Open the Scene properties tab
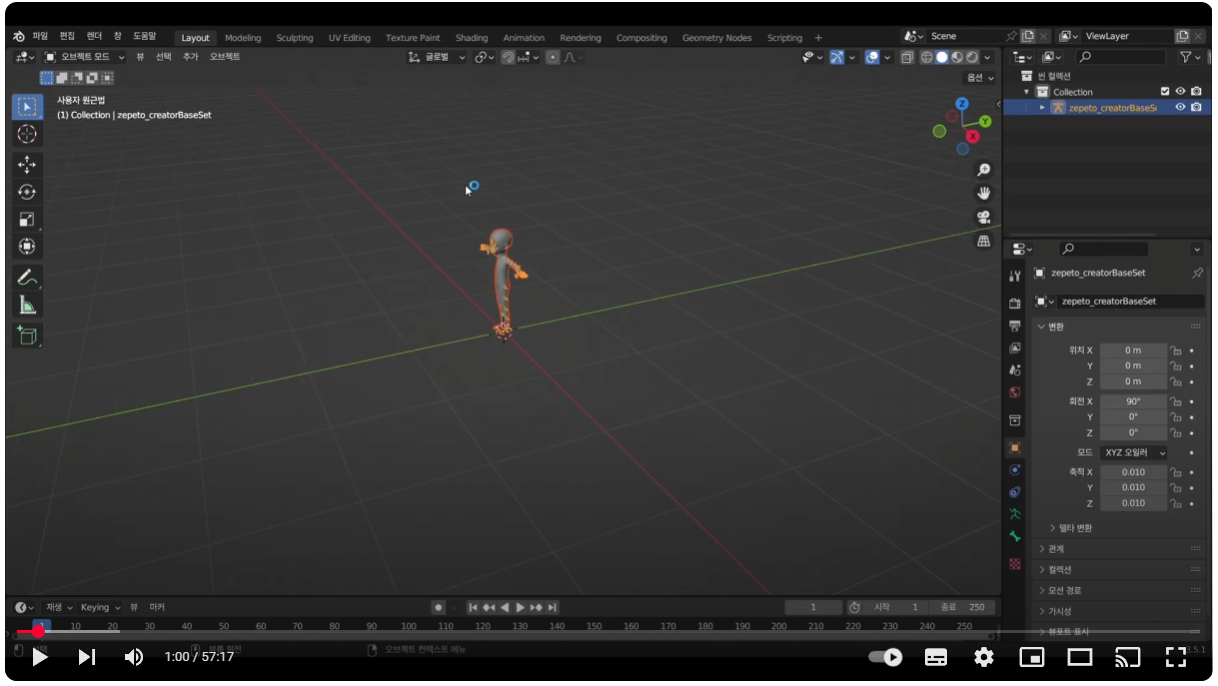 1015,370
